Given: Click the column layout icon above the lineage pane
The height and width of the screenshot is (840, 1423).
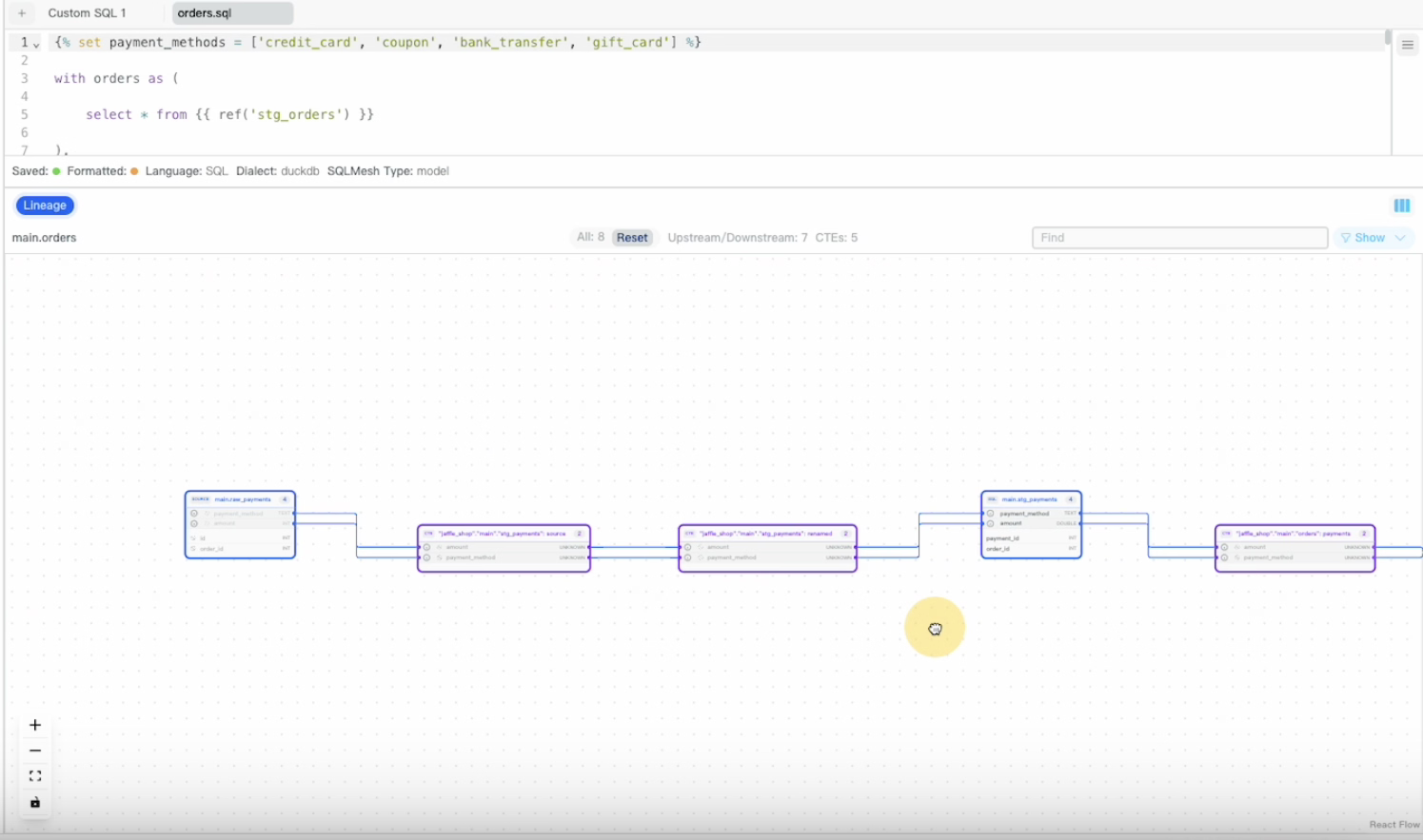Looking at the screenshot, I should coord(1401,205).
